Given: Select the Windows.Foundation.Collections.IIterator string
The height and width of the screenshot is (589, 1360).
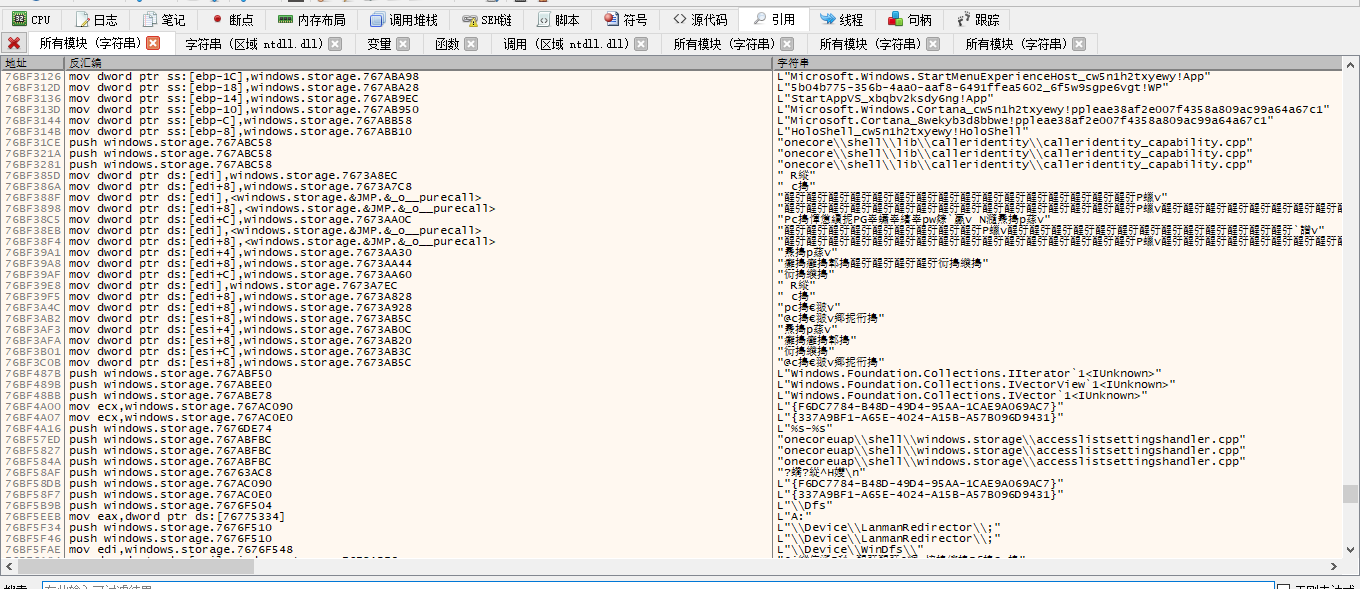Looking at the screenshot, I should coord(969,373).
